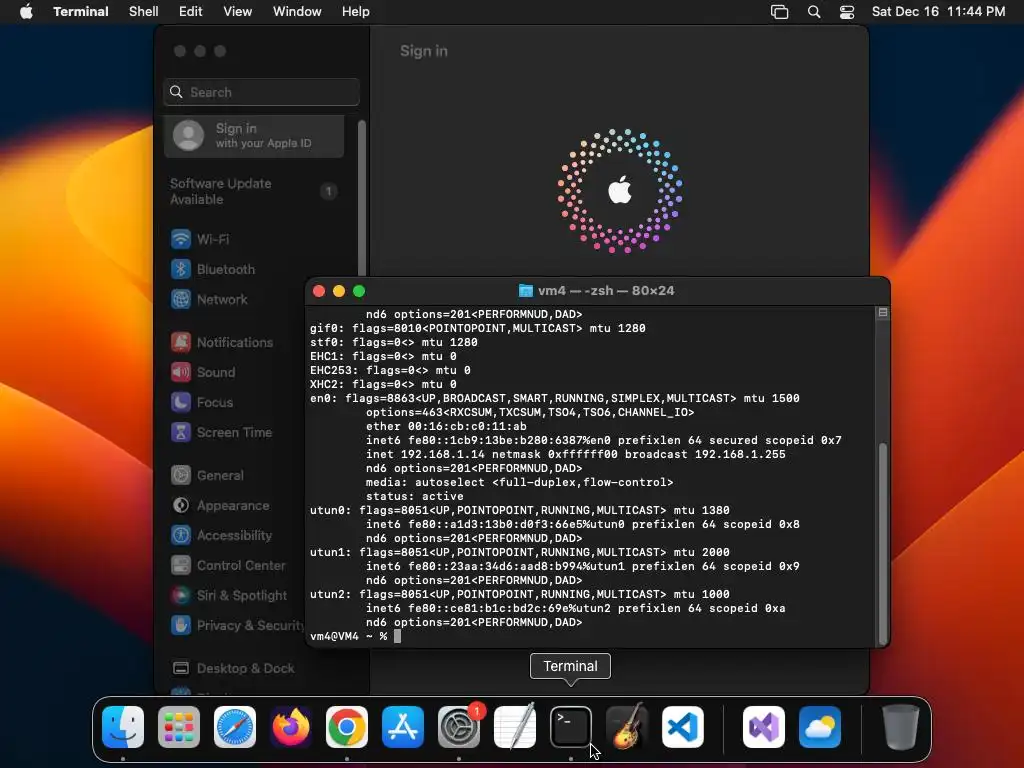Launch Firefox from the dock
Screen dimensions: 1024x768
tap(291, 727)
